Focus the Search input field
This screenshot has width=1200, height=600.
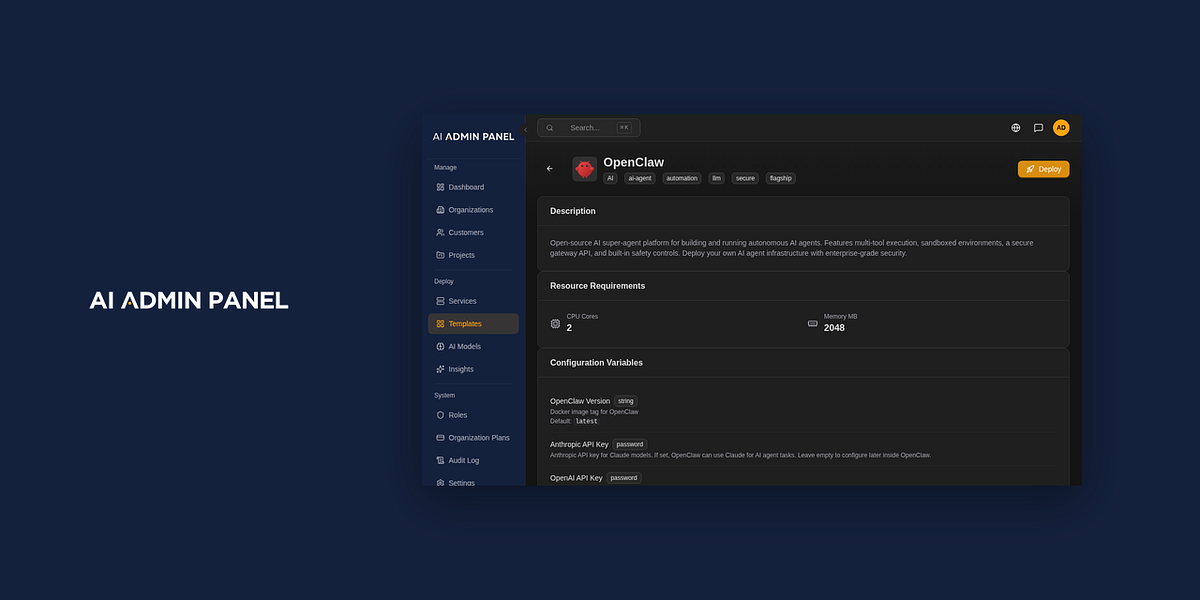pos(589,128)
